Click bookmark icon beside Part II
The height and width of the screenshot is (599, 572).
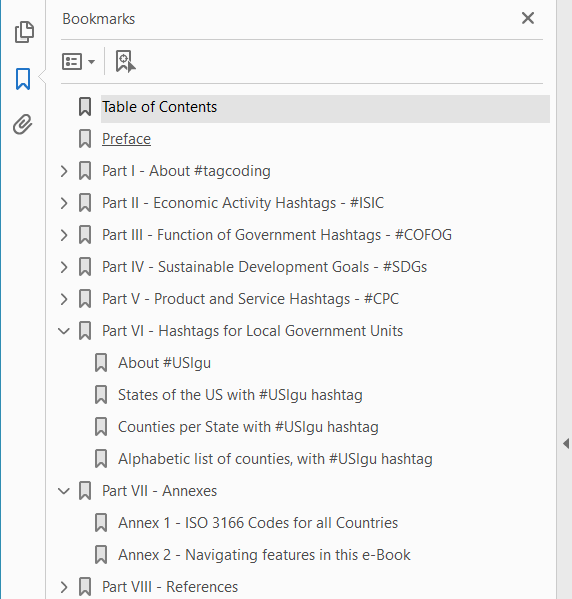coord(85,203)
